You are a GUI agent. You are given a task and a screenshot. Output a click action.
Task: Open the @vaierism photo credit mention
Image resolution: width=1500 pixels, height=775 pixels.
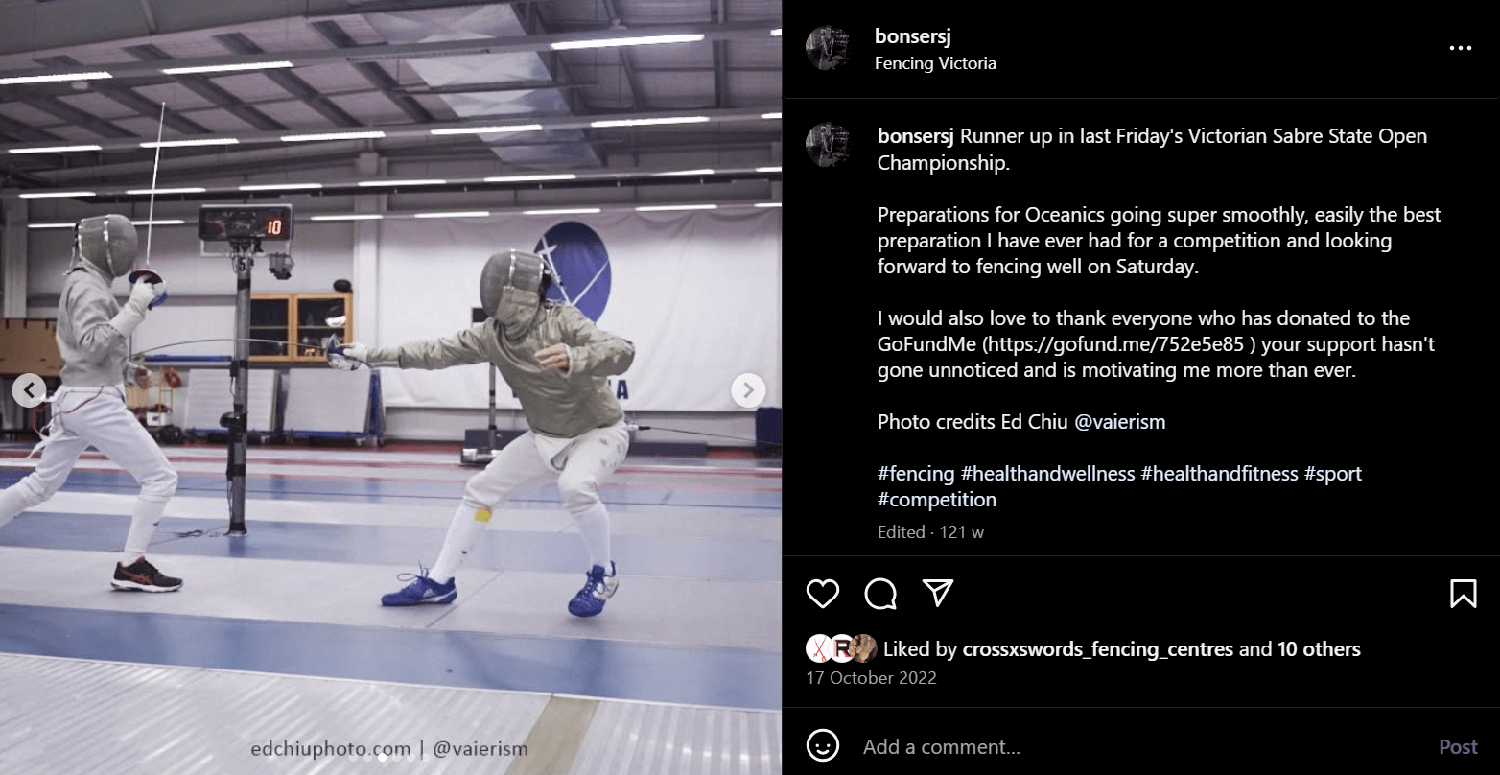click(x=1120, y=421)
